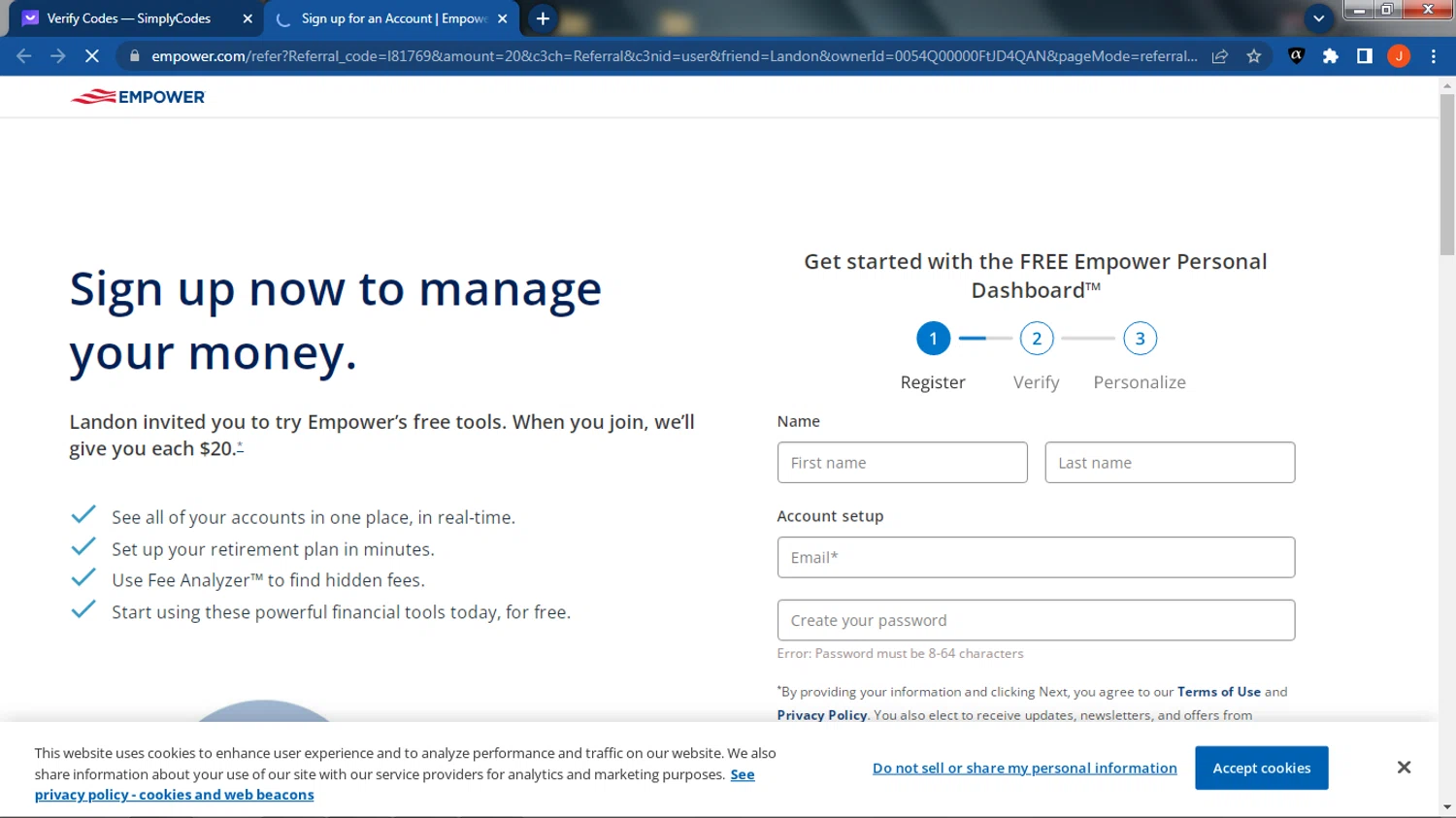Open privacy policy cookies and web beacons link

pos(175,795)
